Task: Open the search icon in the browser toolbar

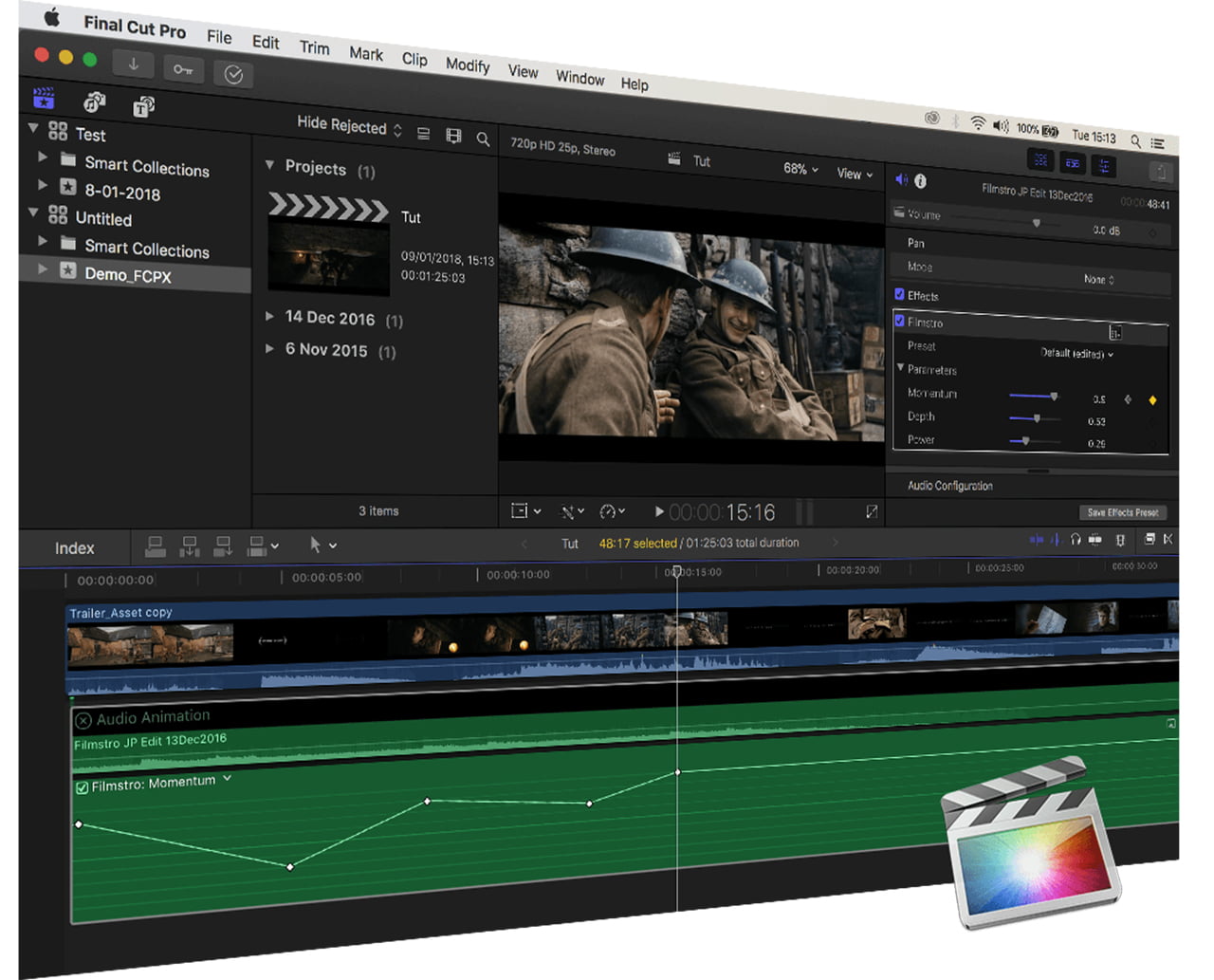Action: (x=484, y=139)
